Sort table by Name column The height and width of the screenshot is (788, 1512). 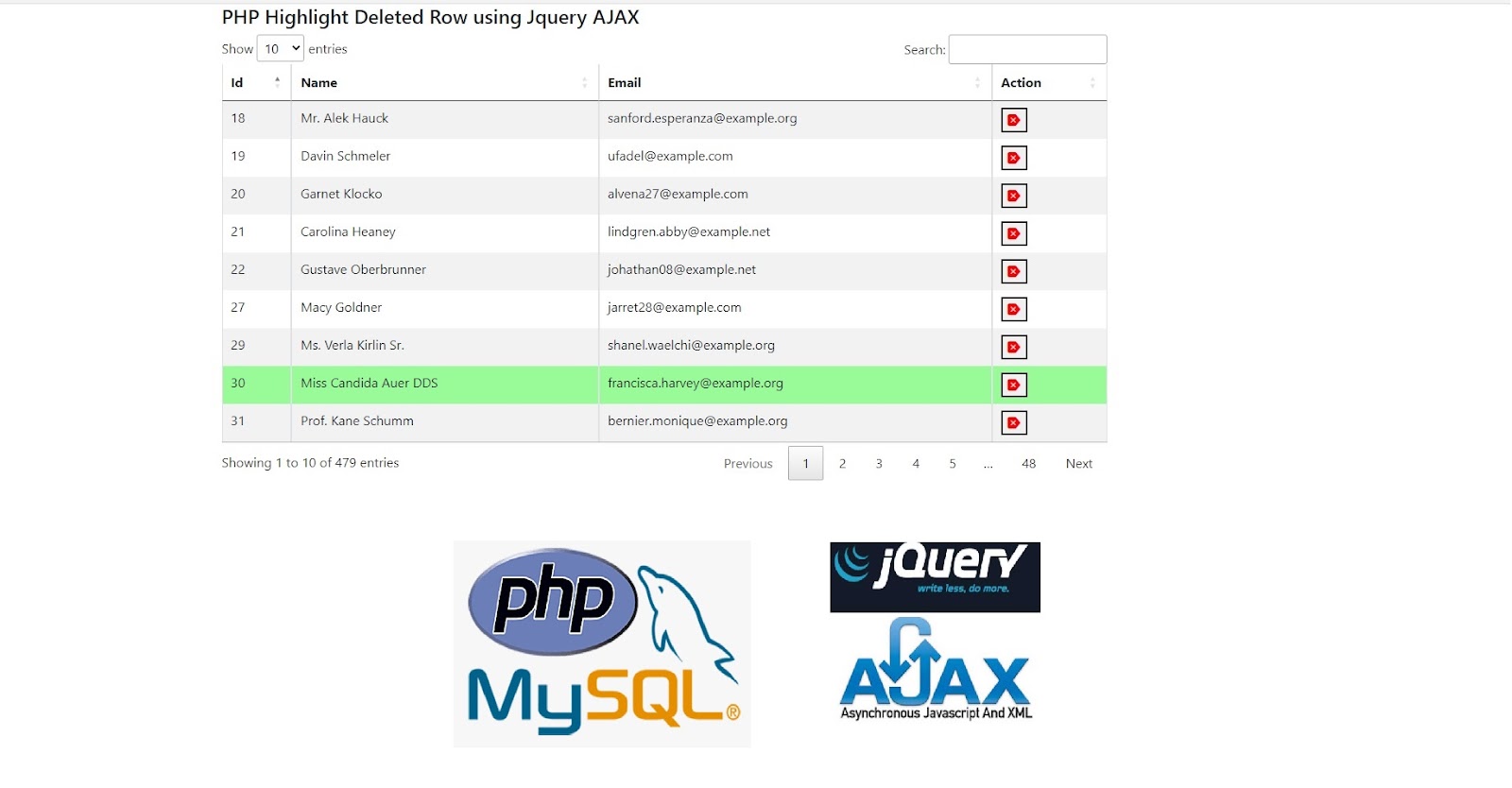tap(444, 83)
